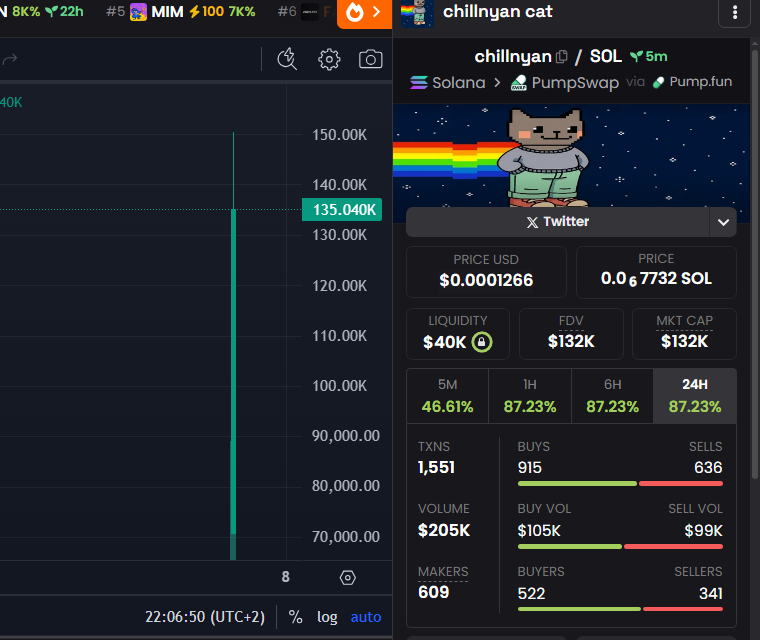Click the Pump.fun pill icon
Viewport: 760px width, 640px height.
point(658,82)
